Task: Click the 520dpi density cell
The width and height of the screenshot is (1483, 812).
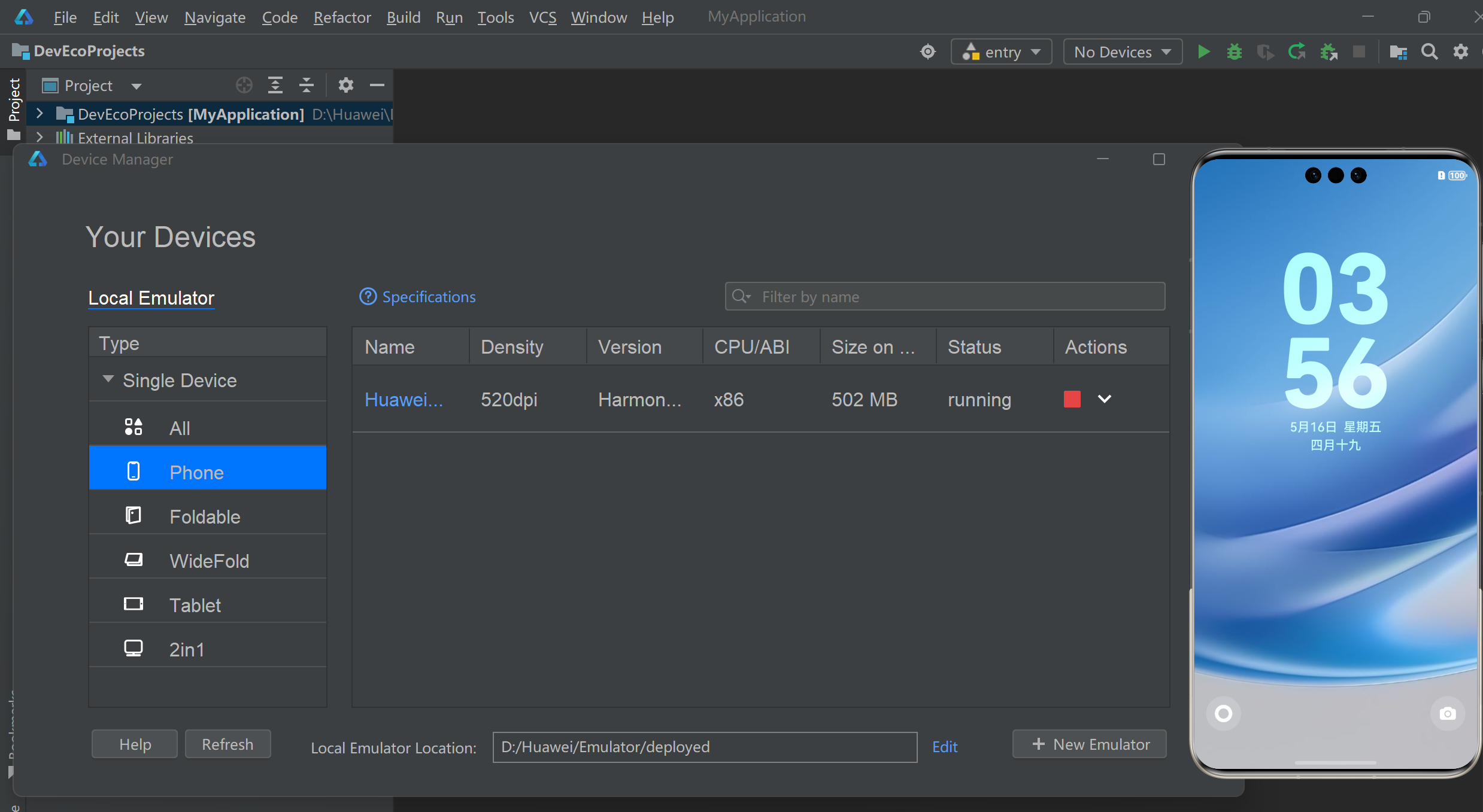Action: pos(509,400)
